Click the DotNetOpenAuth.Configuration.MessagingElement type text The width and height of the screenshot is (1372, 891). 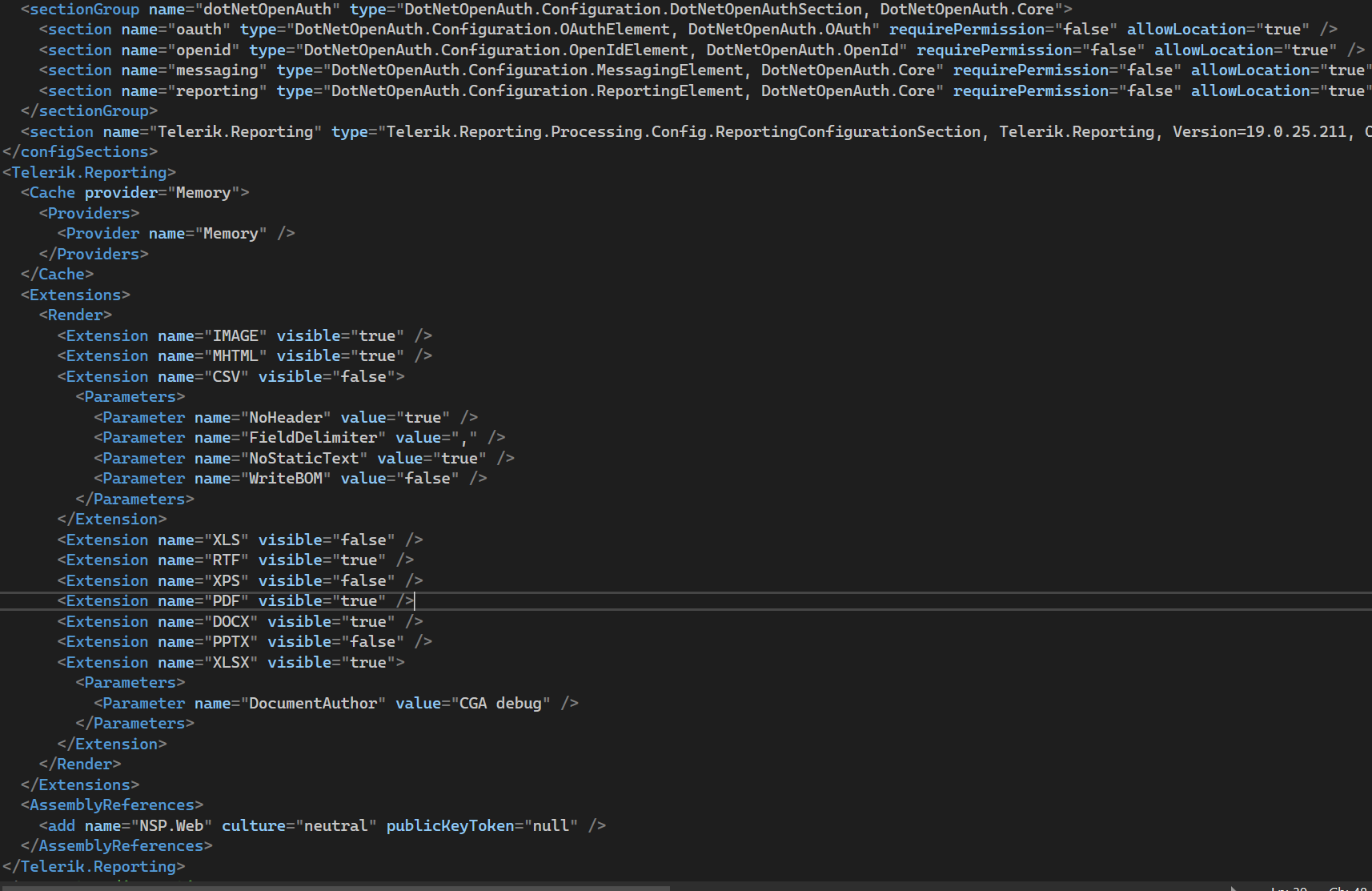click(x=536, y=70)
